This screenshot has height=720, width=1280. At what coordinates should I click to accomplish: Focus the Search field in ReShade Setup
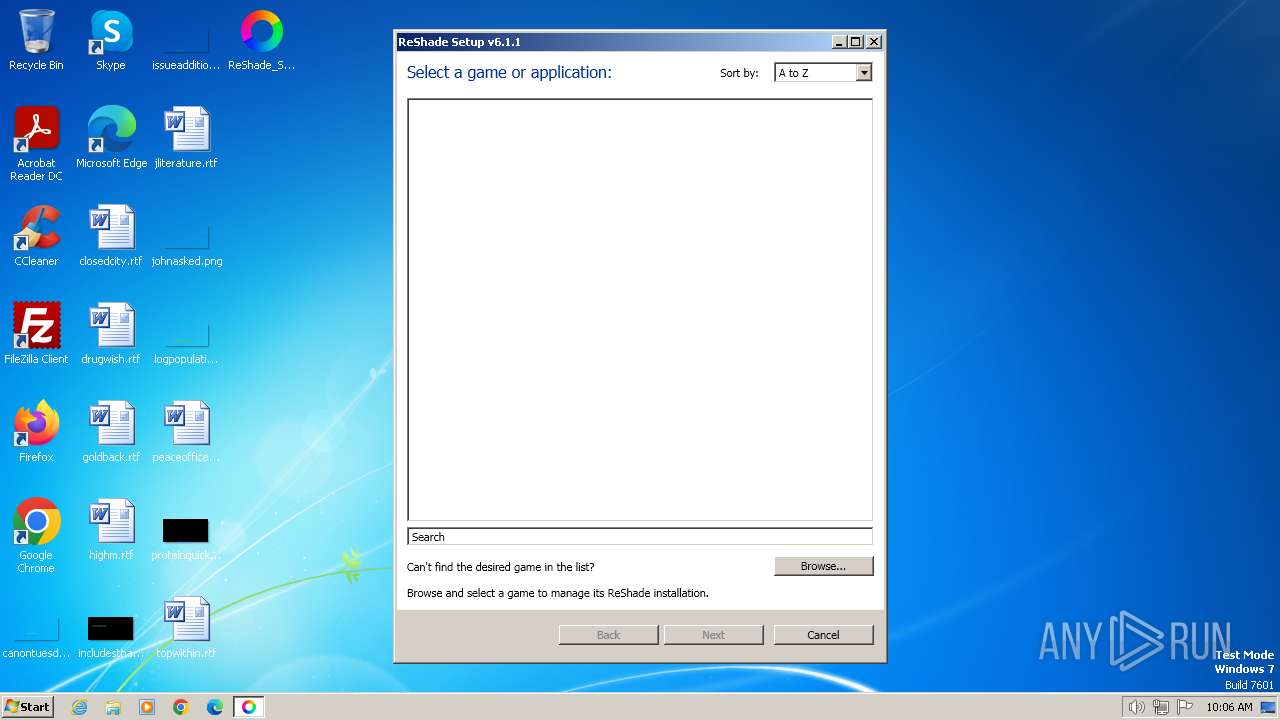coord(640,537)
